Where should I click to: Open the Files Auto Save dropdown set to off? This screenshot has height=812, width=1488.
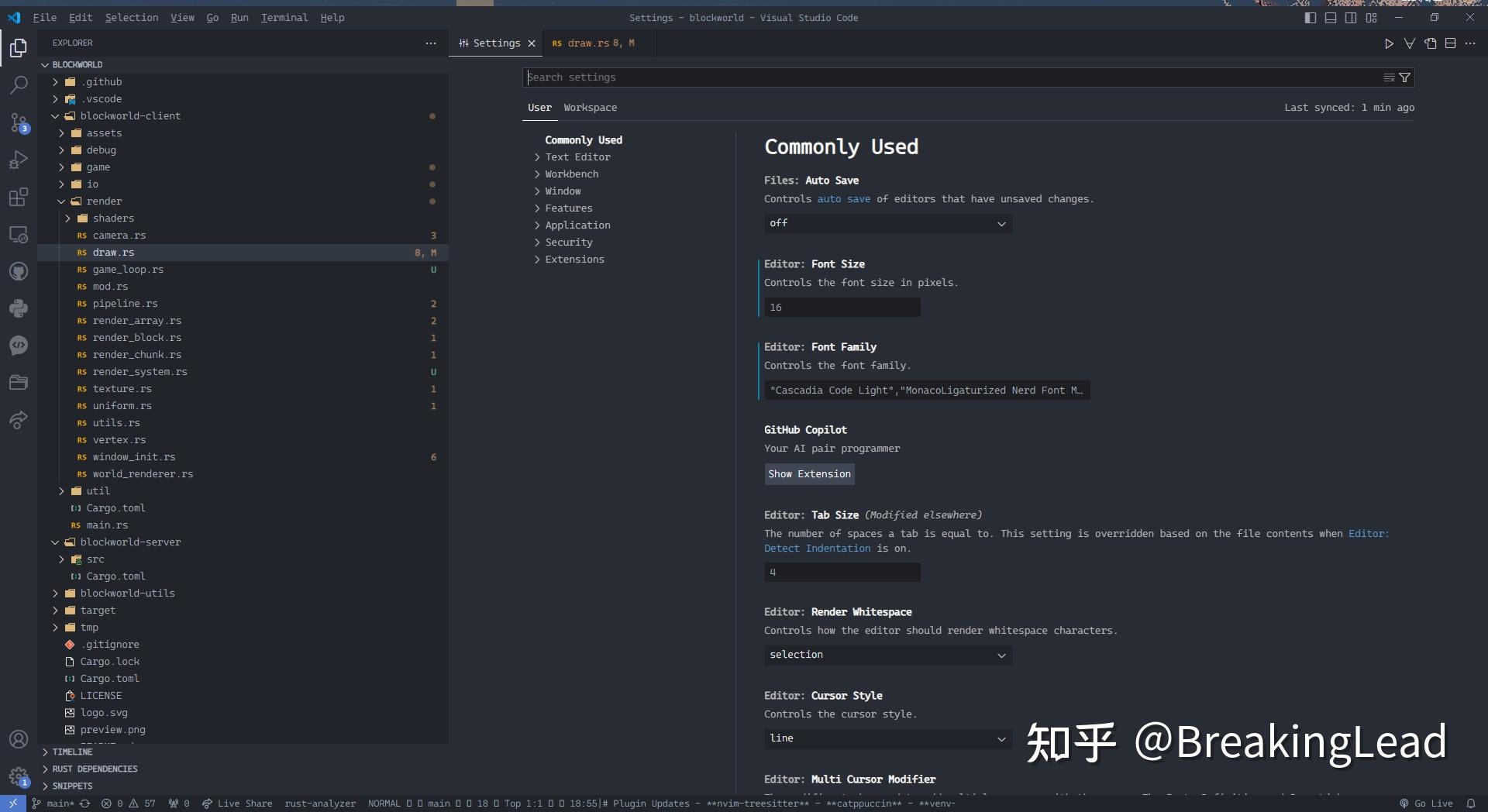click(x=887, y=223)
